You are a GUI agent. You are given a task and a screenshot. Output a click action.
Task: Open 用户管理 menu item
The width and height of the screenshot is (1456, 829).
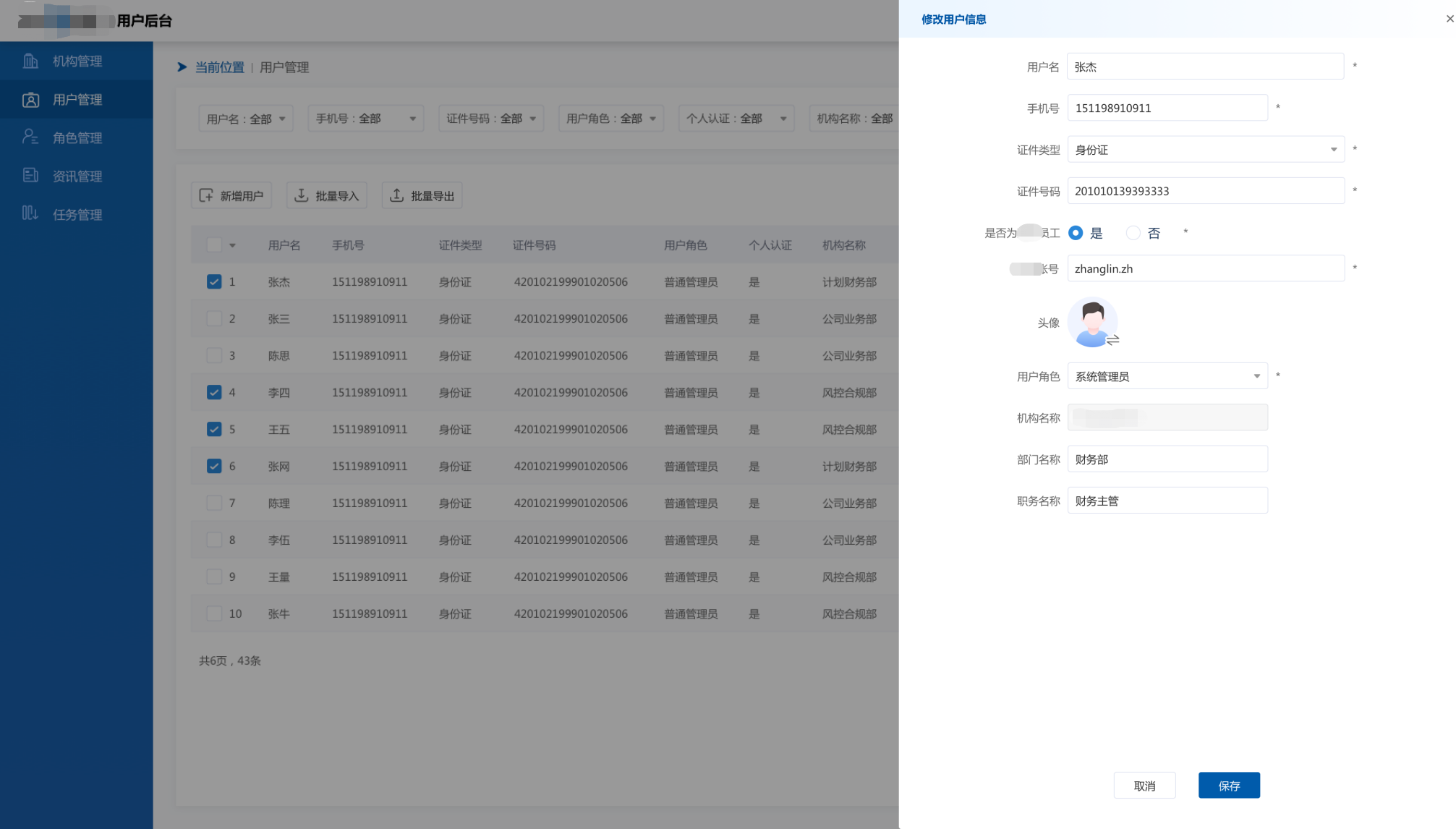77,99
